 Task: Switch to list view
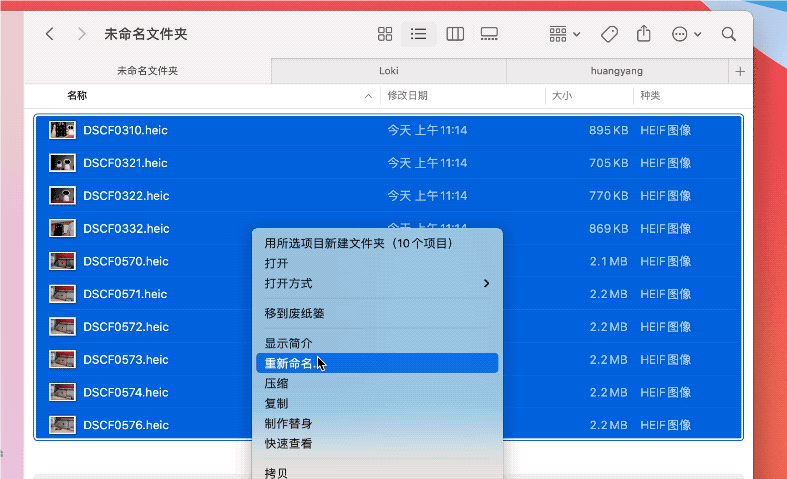click(418, 34)
